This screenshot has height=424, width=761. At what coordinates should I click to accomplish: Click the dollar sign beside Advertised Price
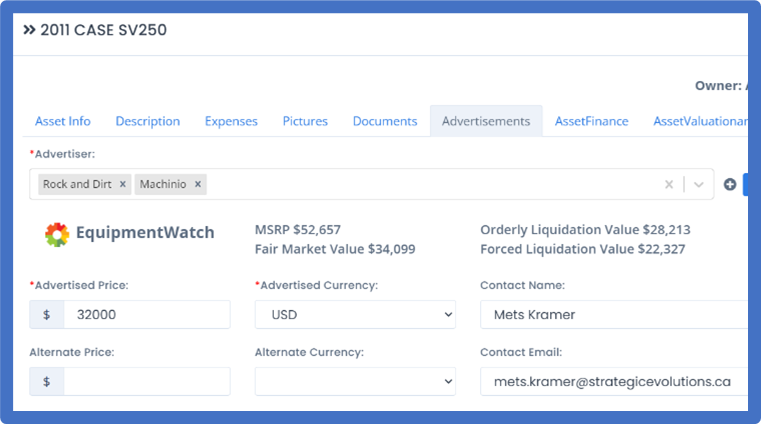[47, 314]
